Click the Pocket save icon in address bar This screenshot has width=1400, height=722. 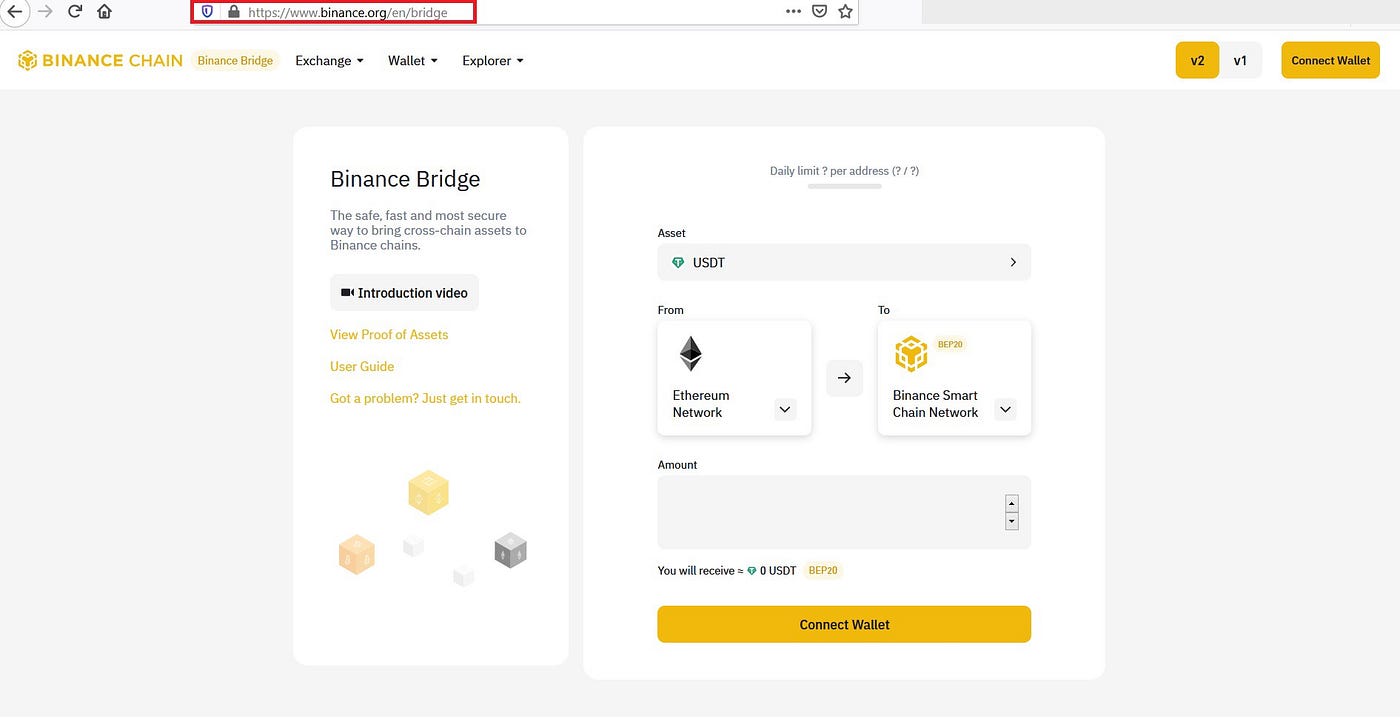[819, 12]
